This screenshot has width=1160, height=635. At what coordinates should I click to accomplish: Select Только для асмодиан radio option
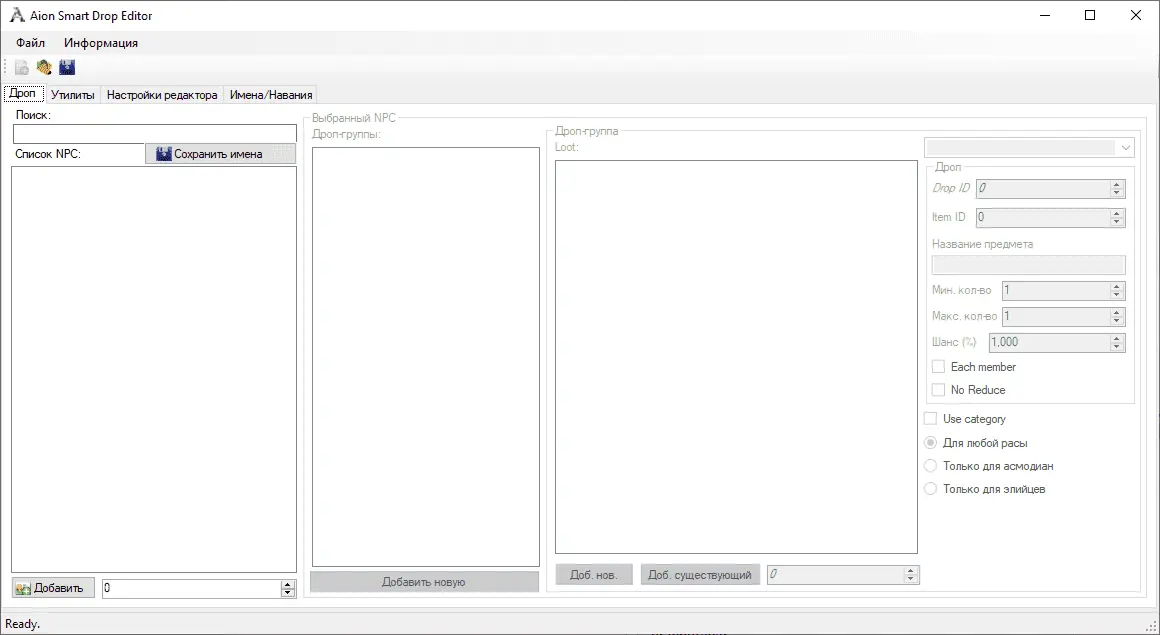(x=931, y=466)
